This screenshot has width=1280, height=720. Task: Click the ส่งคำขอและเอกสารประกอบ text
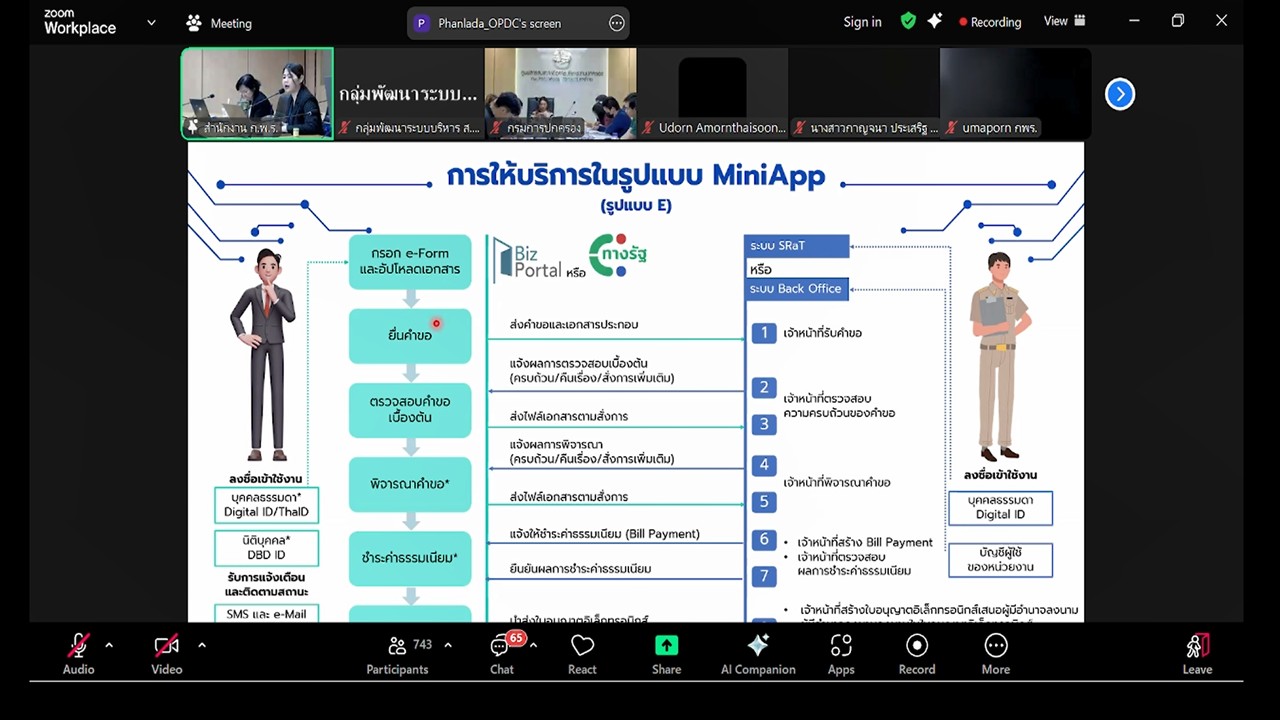click(x=574, y=325)
